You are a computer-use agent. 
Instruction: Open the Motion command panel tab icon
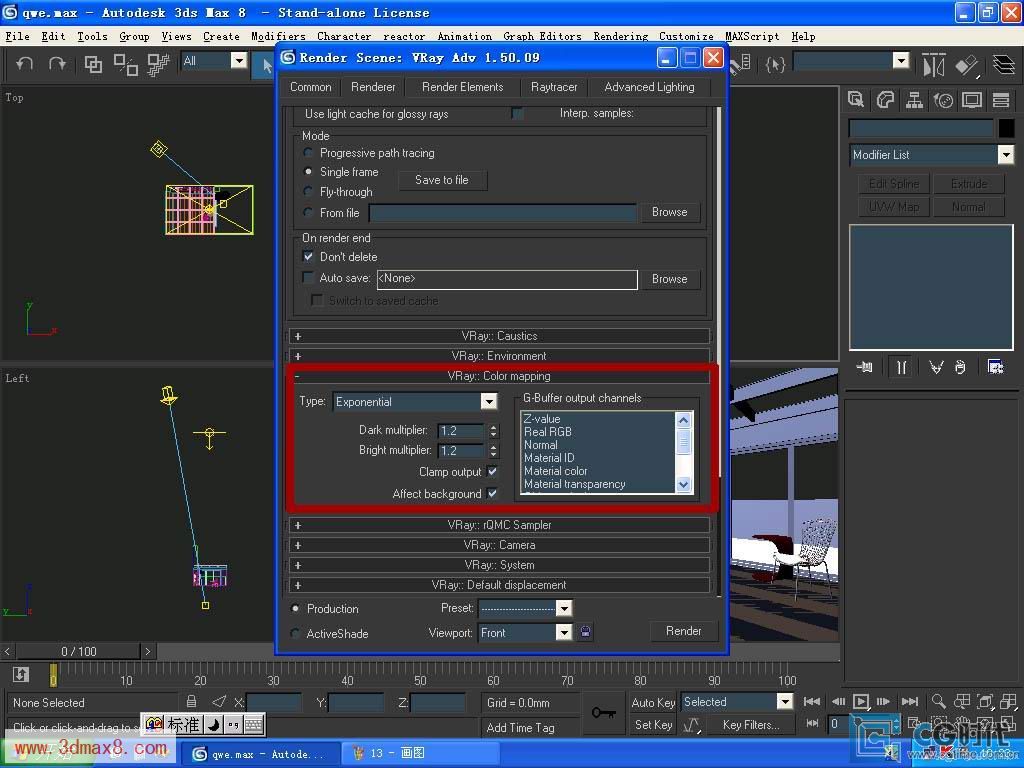[943, 100]
